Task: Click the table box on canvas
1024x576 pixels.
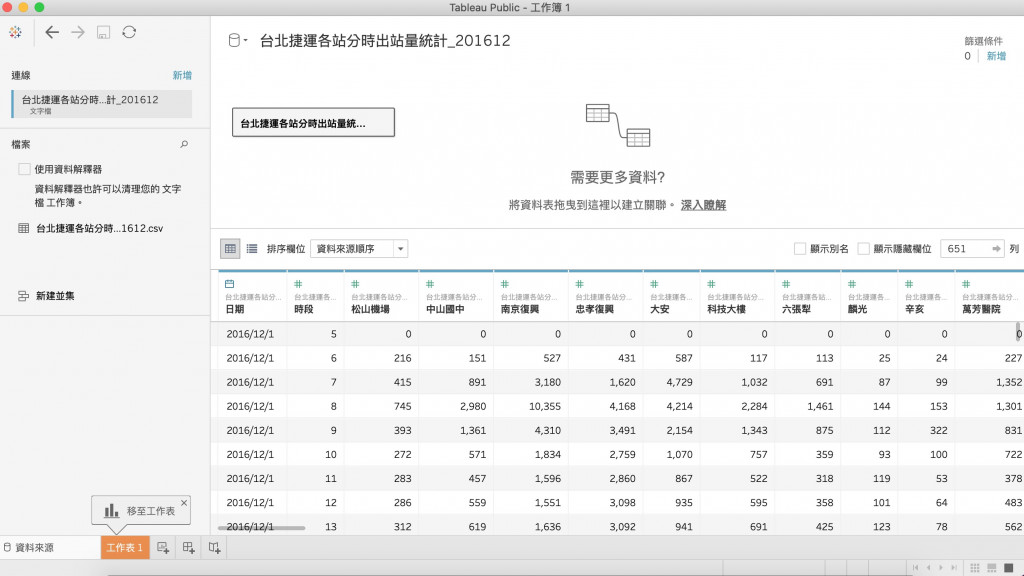Action: pyautogui.click(x=313, y=123)
